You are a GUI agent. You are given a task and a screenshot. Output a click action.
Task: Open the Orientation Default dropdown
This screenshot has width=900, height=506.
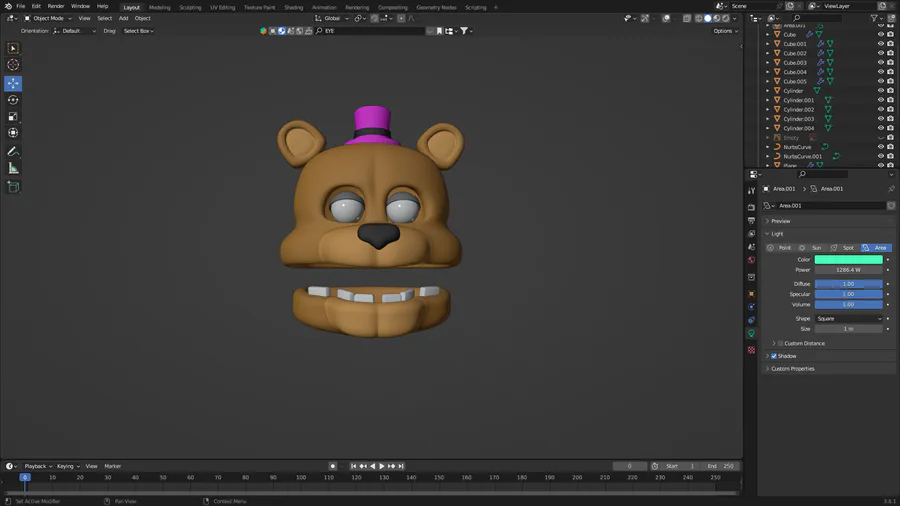(x=75, y=31)
